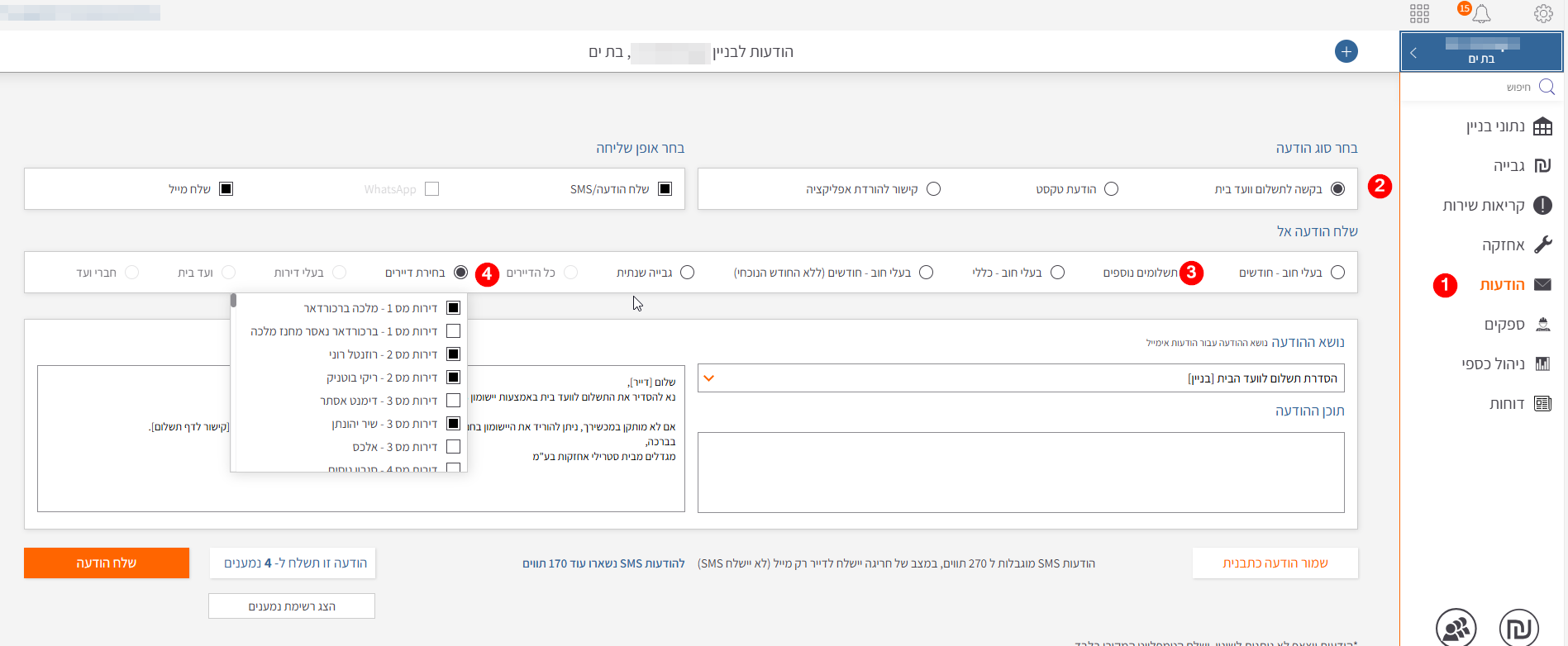This screenshot has width=1568, height=646.
Task: Select the גבייה שנתית radio option
Action: 687,273
